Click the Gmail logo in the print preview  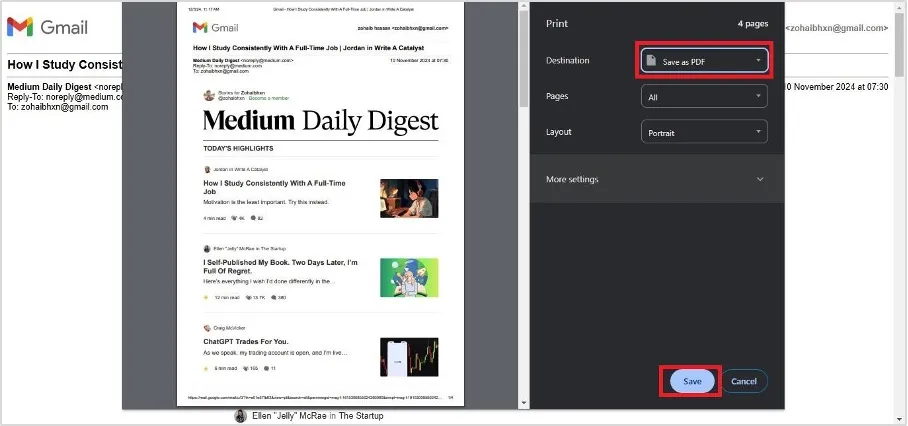215,27
